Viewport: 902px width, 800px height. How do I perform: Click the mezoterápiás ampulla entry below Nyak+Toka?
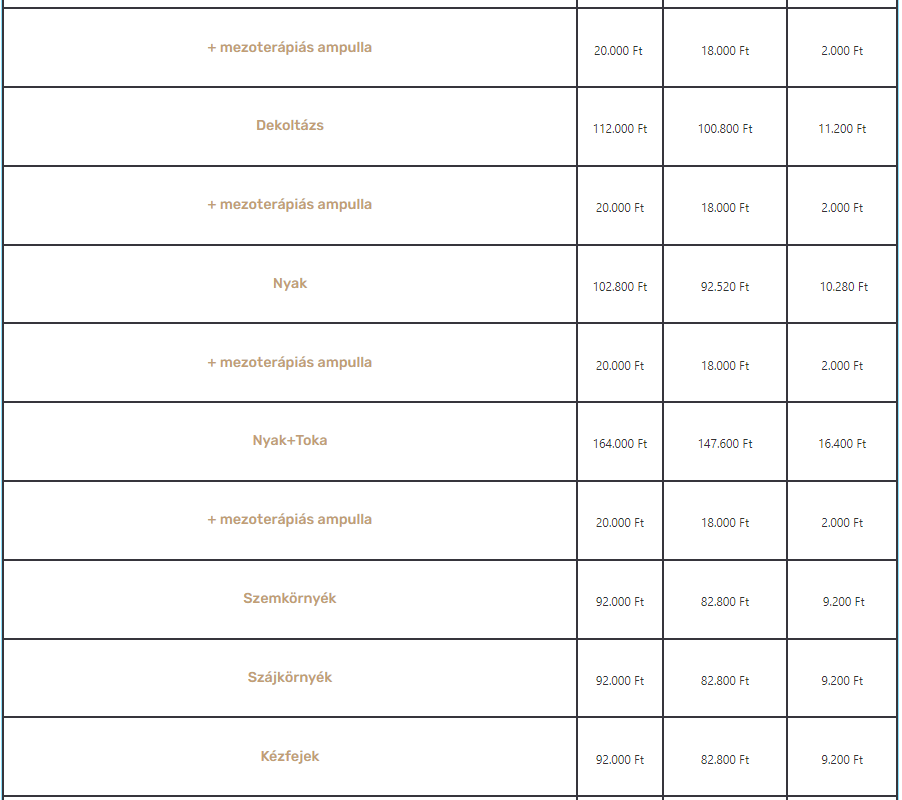(x=289, y=519)
